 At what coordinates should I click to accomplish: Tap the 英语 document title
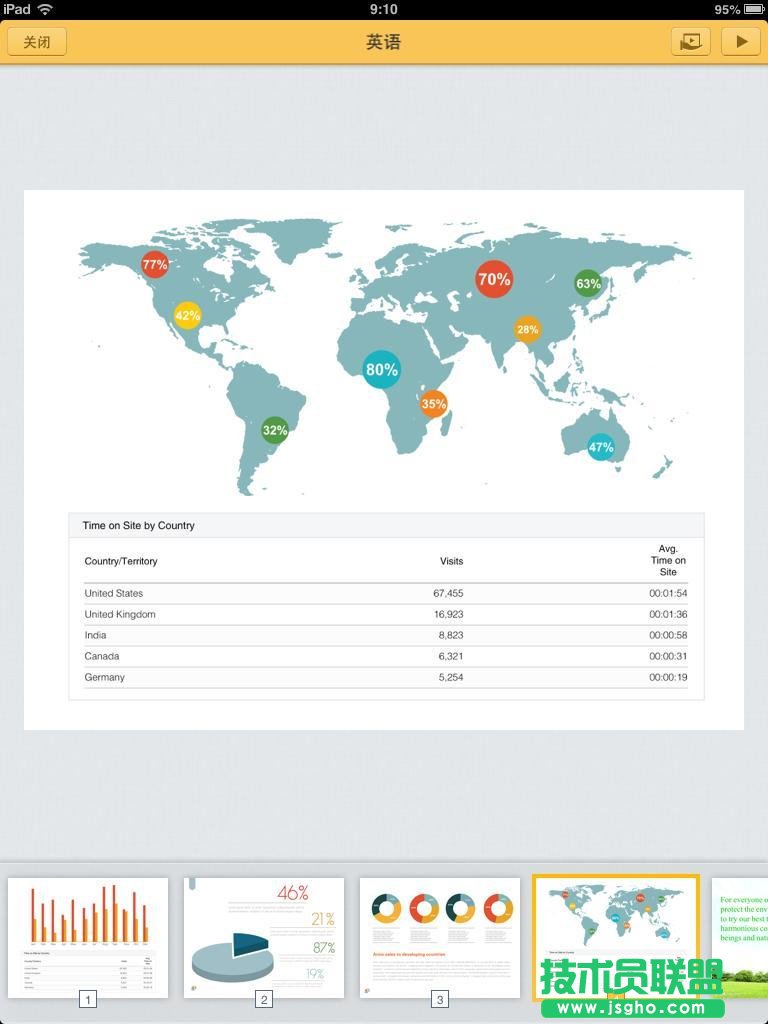point(383,42)
